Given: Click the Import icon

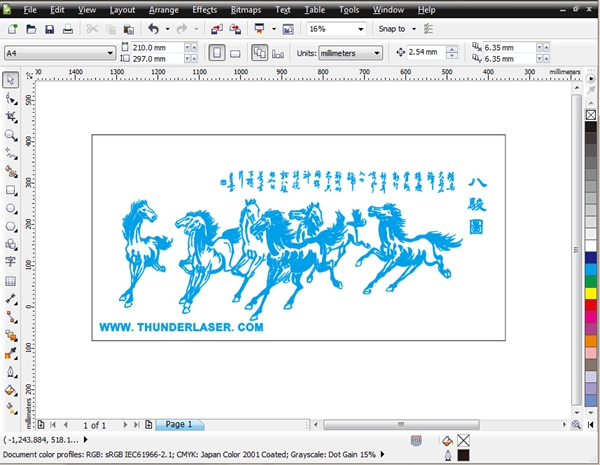Looking at the screenshot, I should (x=217, y=29).
